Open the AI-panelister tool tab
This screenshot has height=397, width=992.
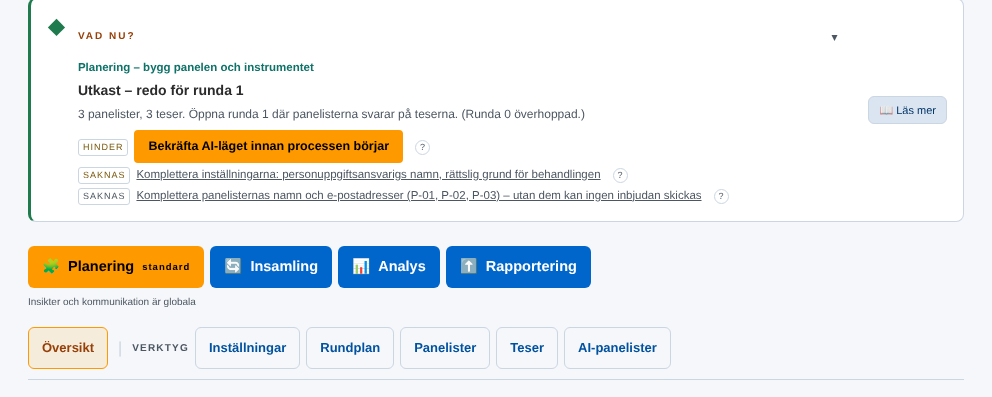click(x=617, y=348)
